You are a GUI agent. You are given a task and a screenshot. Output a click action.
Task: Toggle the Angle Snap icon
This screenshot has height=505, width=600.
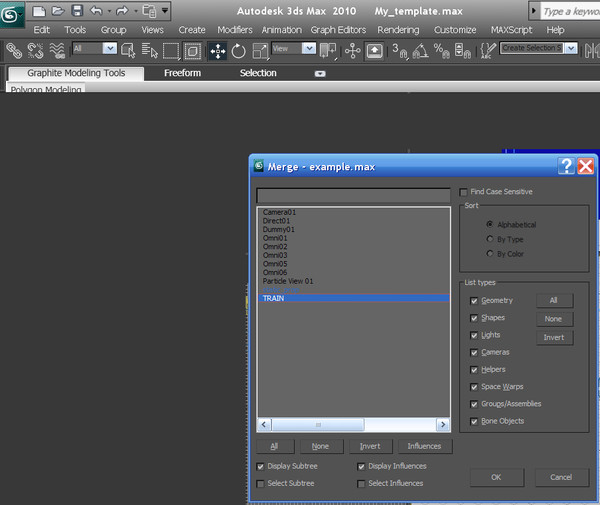tap(421, 51)
